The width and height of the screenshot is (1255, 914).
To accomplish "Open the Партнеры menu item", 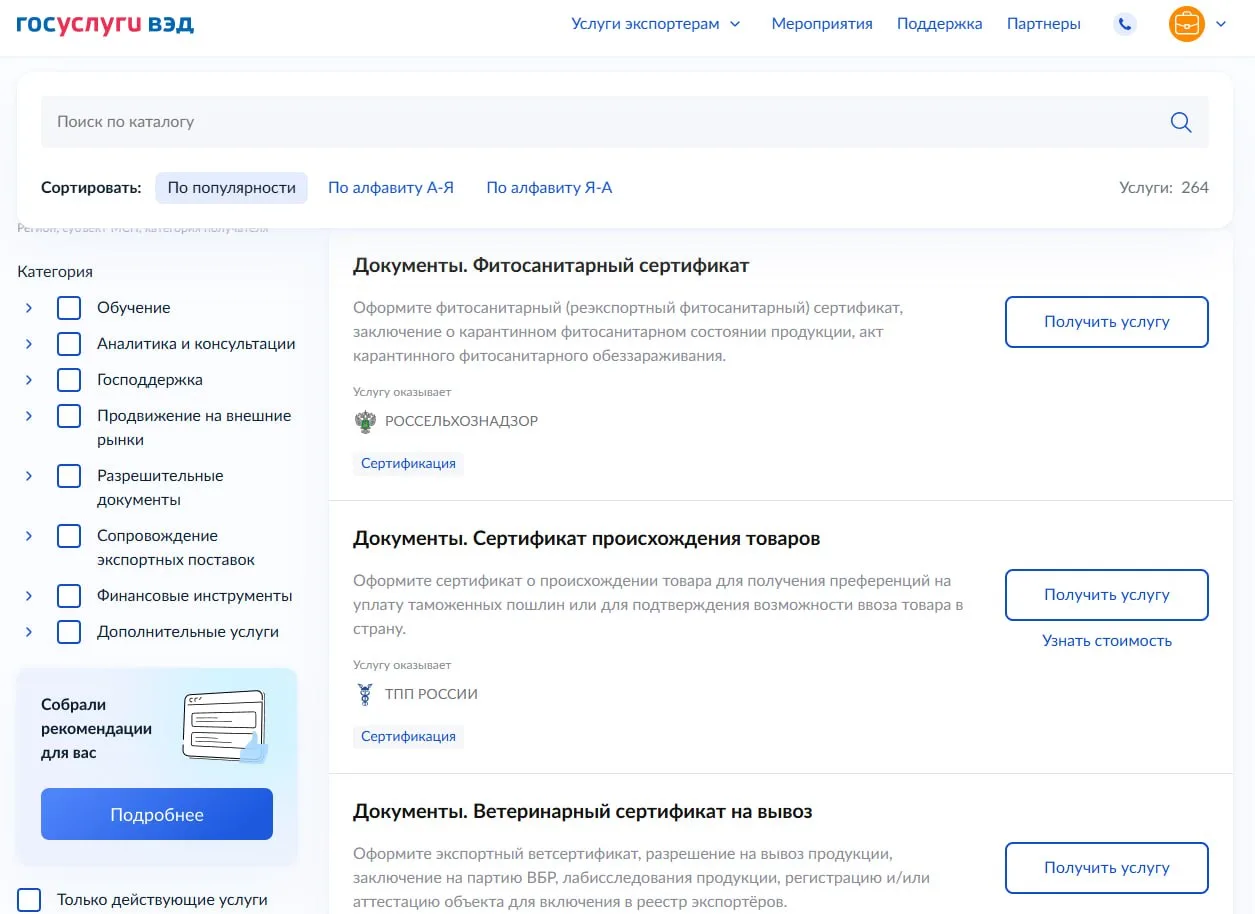I will tap(1044, 24).
